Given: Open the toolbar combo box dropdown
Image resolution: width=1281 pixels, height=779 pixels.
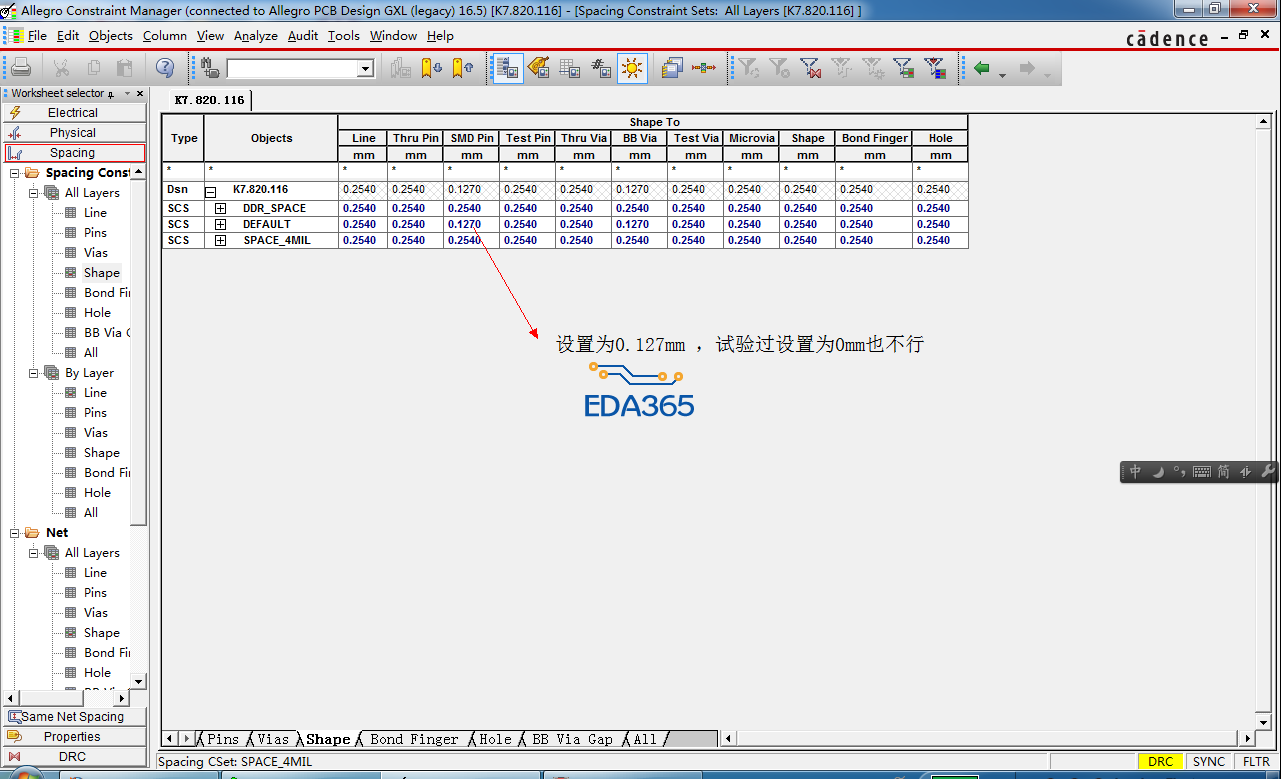Looking at the screenshot, I should coord(366,68).
